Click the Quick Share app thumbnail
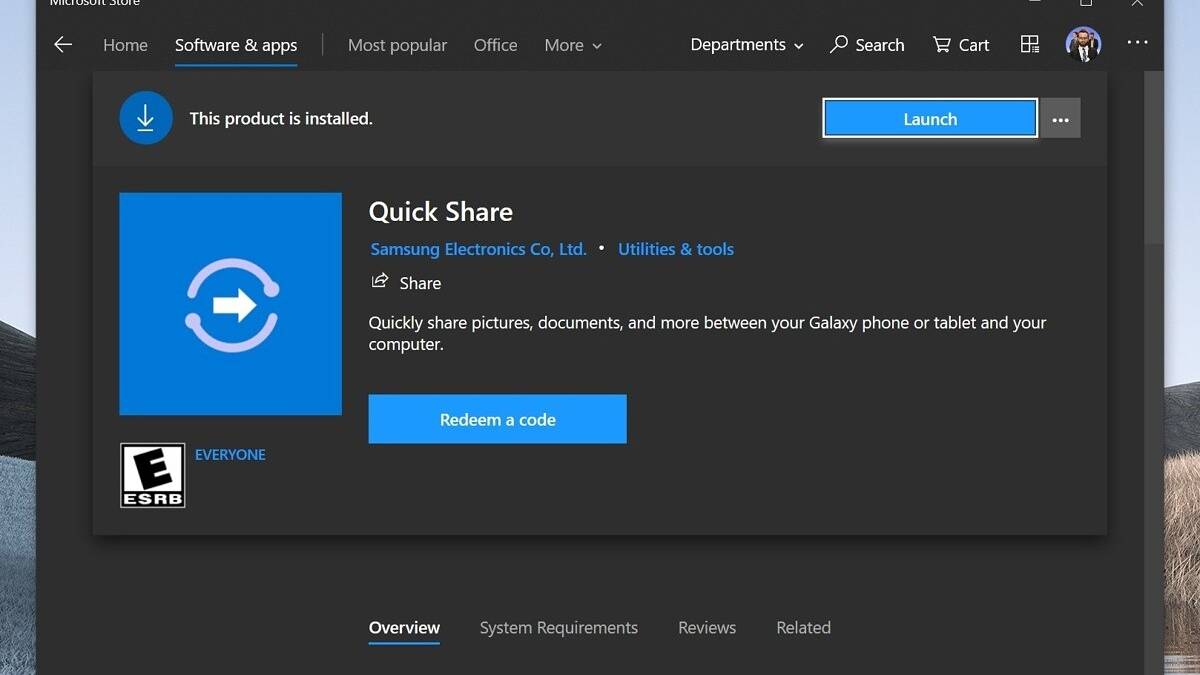Viewport: 1200px width, 675px height. pos(230,304)
